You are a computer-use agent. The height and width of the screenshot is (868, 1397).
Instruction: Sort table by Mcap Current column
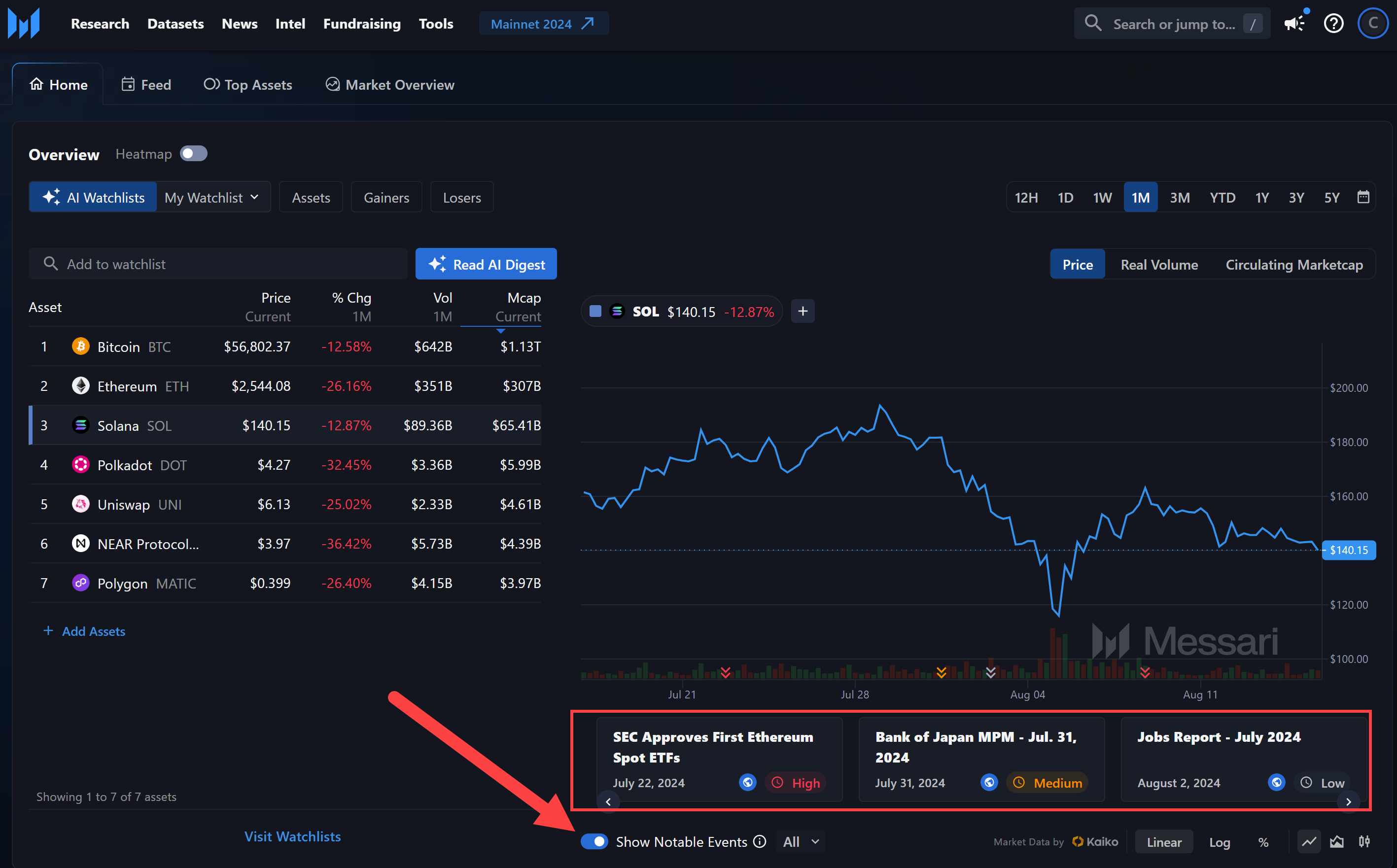518,307
